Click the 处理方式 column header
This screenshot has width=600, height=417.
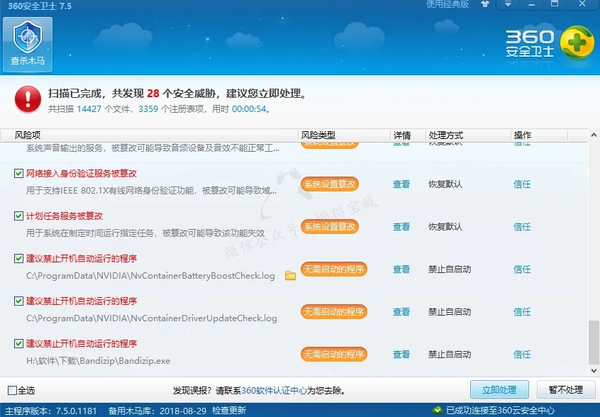pyautogui.click(x=446, y=134)
